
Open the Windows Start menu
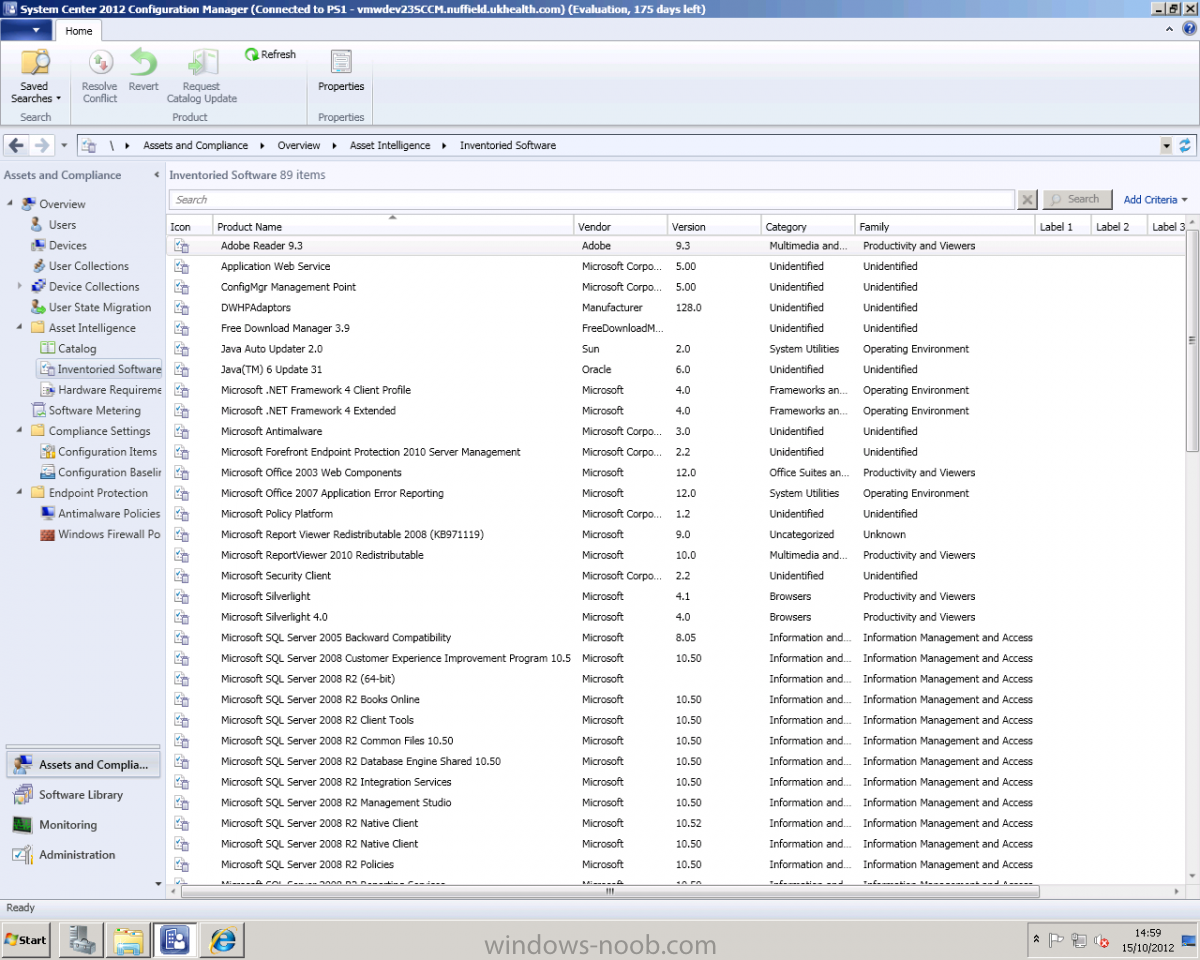[26, 940]
